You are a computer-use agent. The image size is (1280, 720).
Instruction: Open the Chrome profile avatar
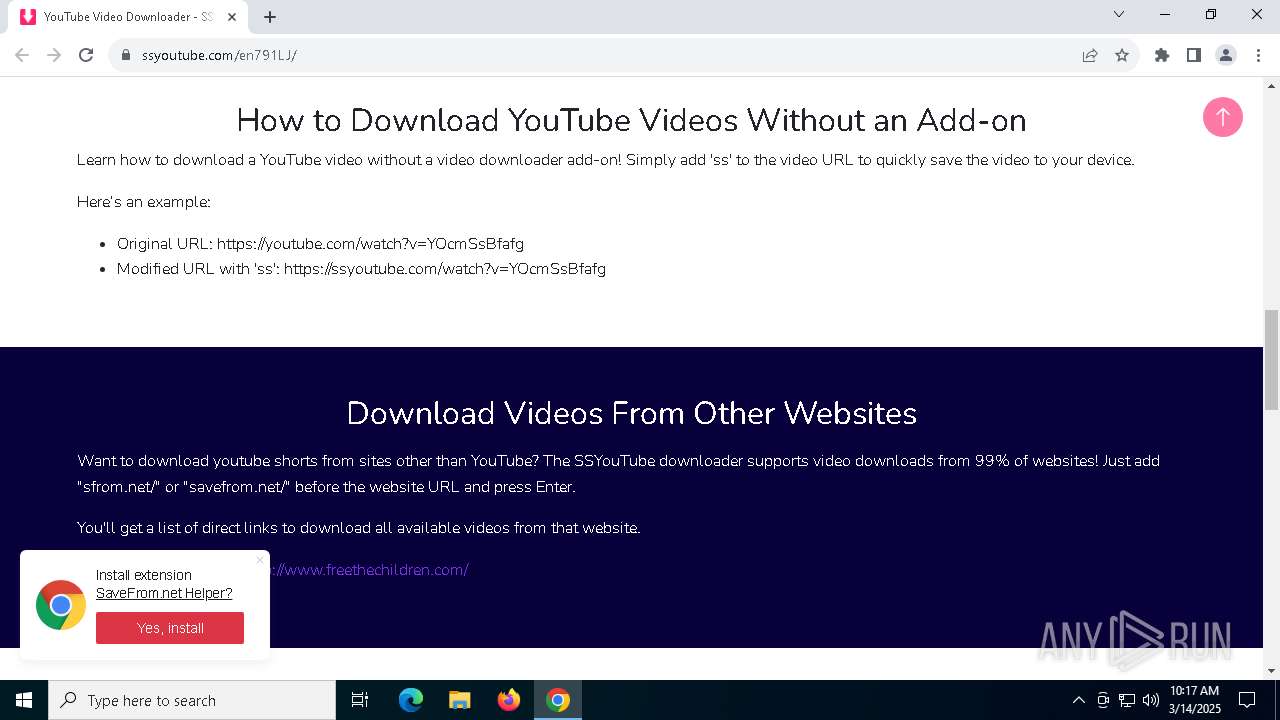click(x=1226, y=55)
